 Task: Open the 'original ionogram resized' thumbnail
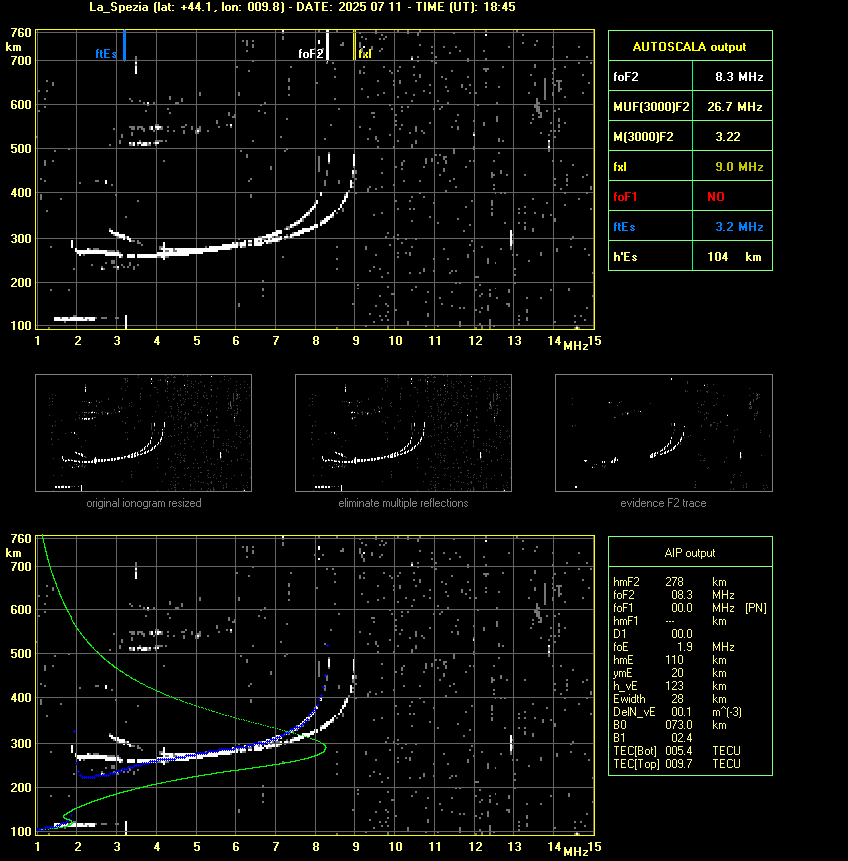point(143,433)
